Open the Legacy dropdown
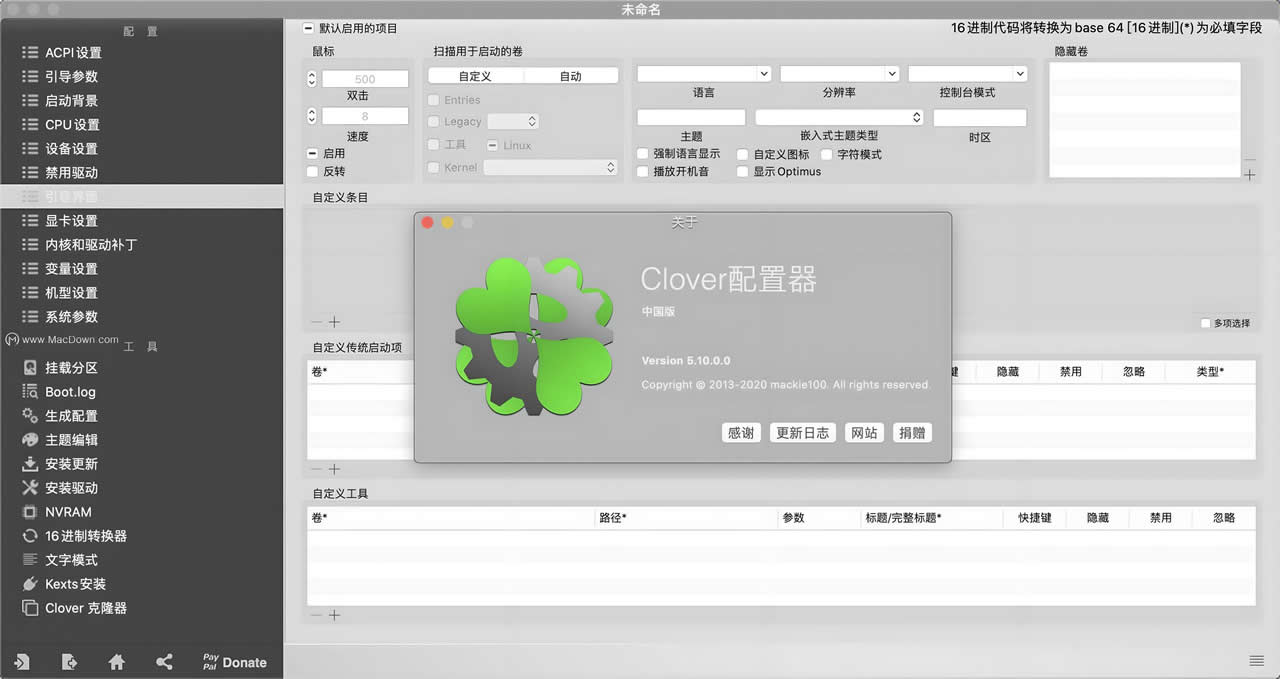Viewport: 1280px width, 679px height. (x=513, y=121)
